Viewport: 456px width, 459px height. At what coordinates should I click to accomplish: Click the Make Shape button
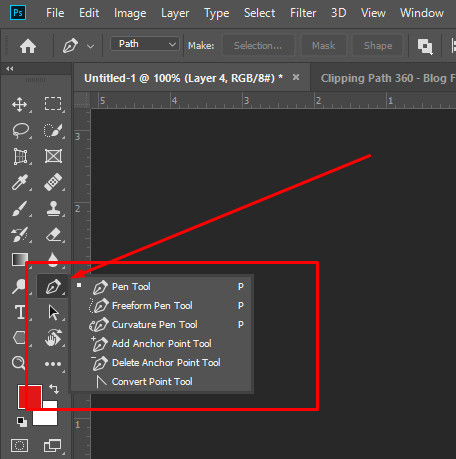coord(378,46)
